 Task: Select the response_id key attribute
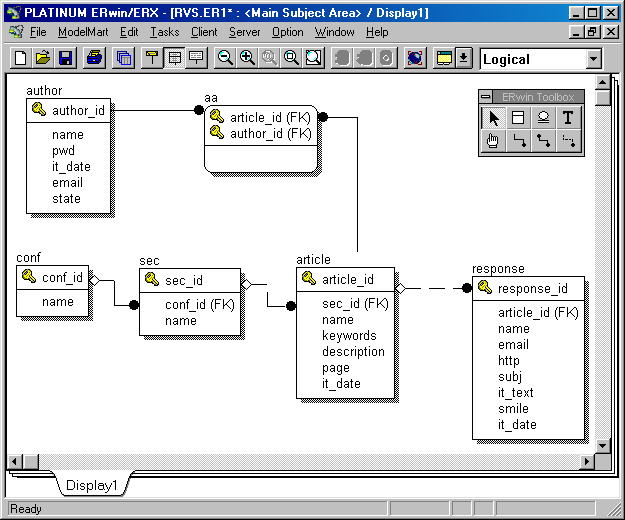[x=533, y=288]
